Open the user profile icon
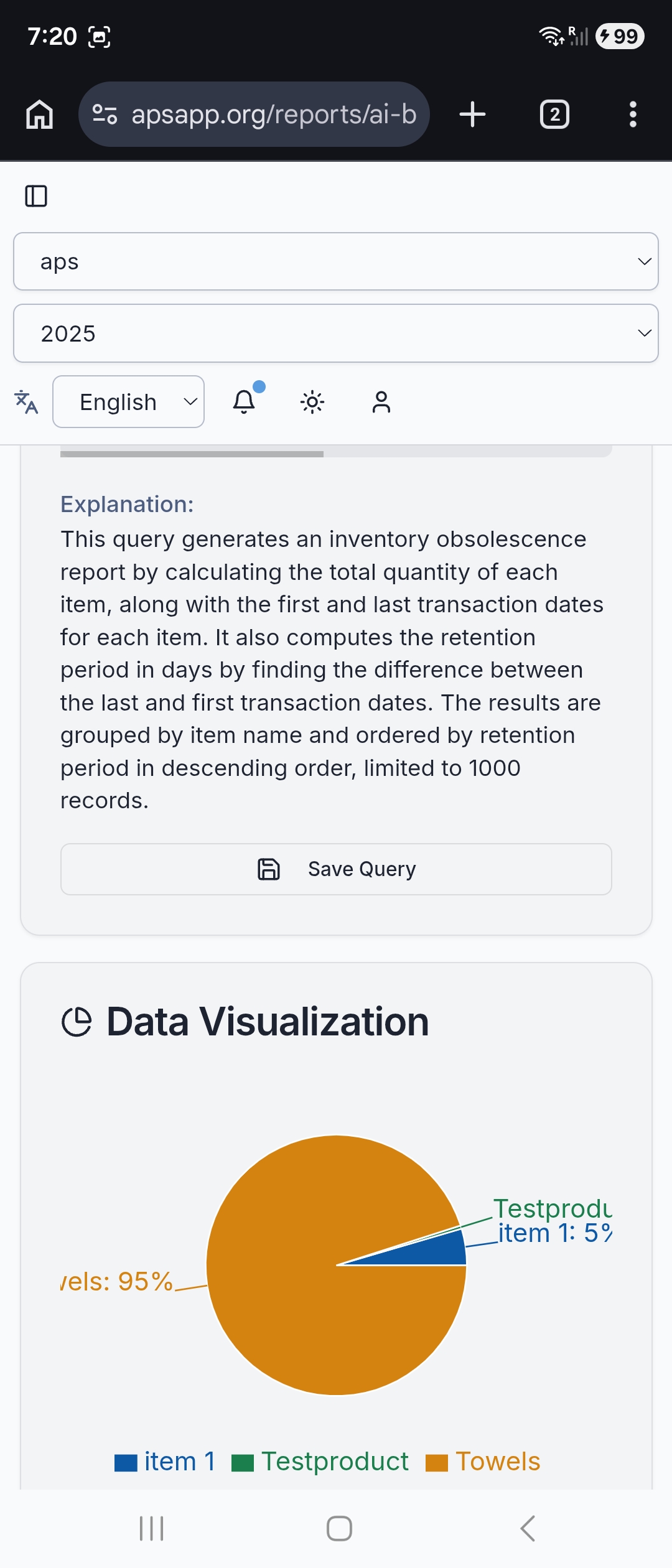The width and height of the screenshot is (672, 1568). [x=381, y=402]
